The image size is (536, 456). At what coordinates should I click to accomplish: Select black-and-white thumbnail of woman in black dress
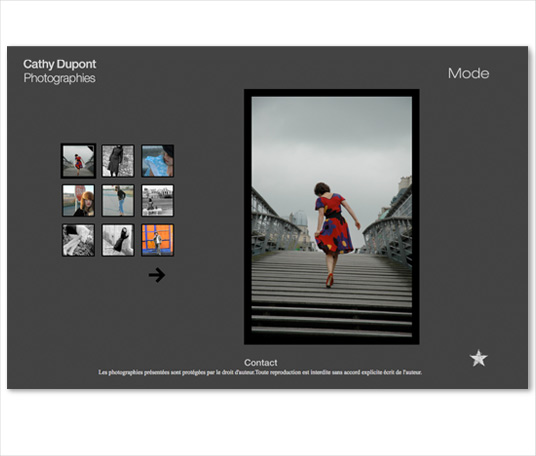tap(118, 240)
